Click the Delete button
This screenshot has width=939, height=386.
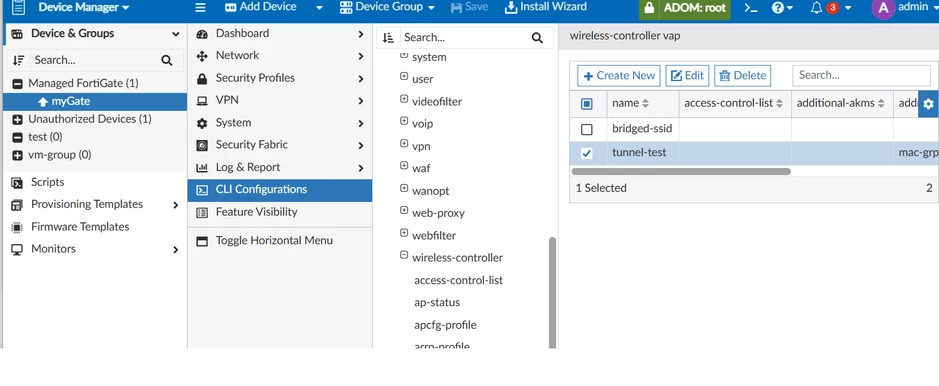point(743,76)
